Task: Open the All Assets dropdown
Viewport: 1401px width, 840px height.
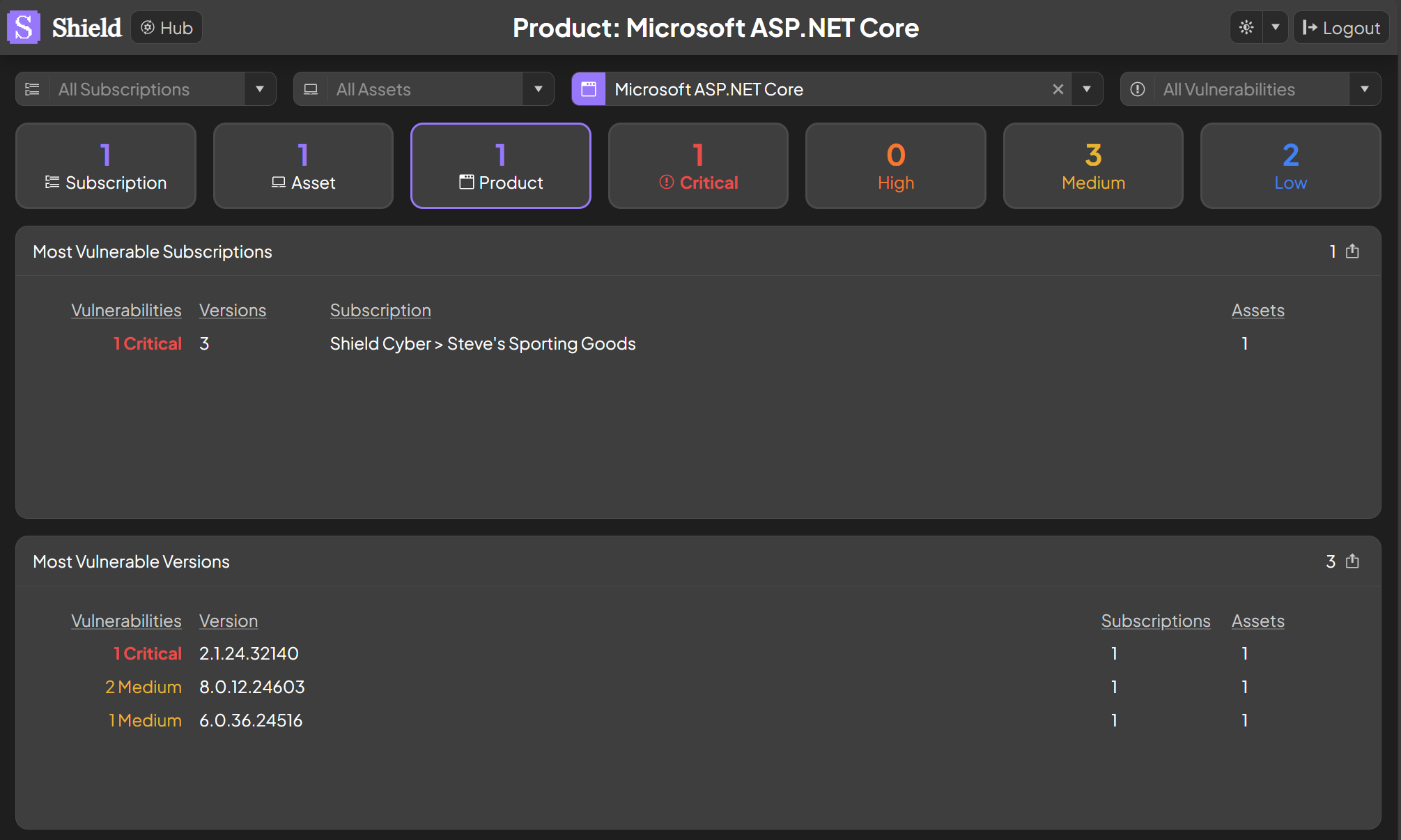Action: [538, 89]
